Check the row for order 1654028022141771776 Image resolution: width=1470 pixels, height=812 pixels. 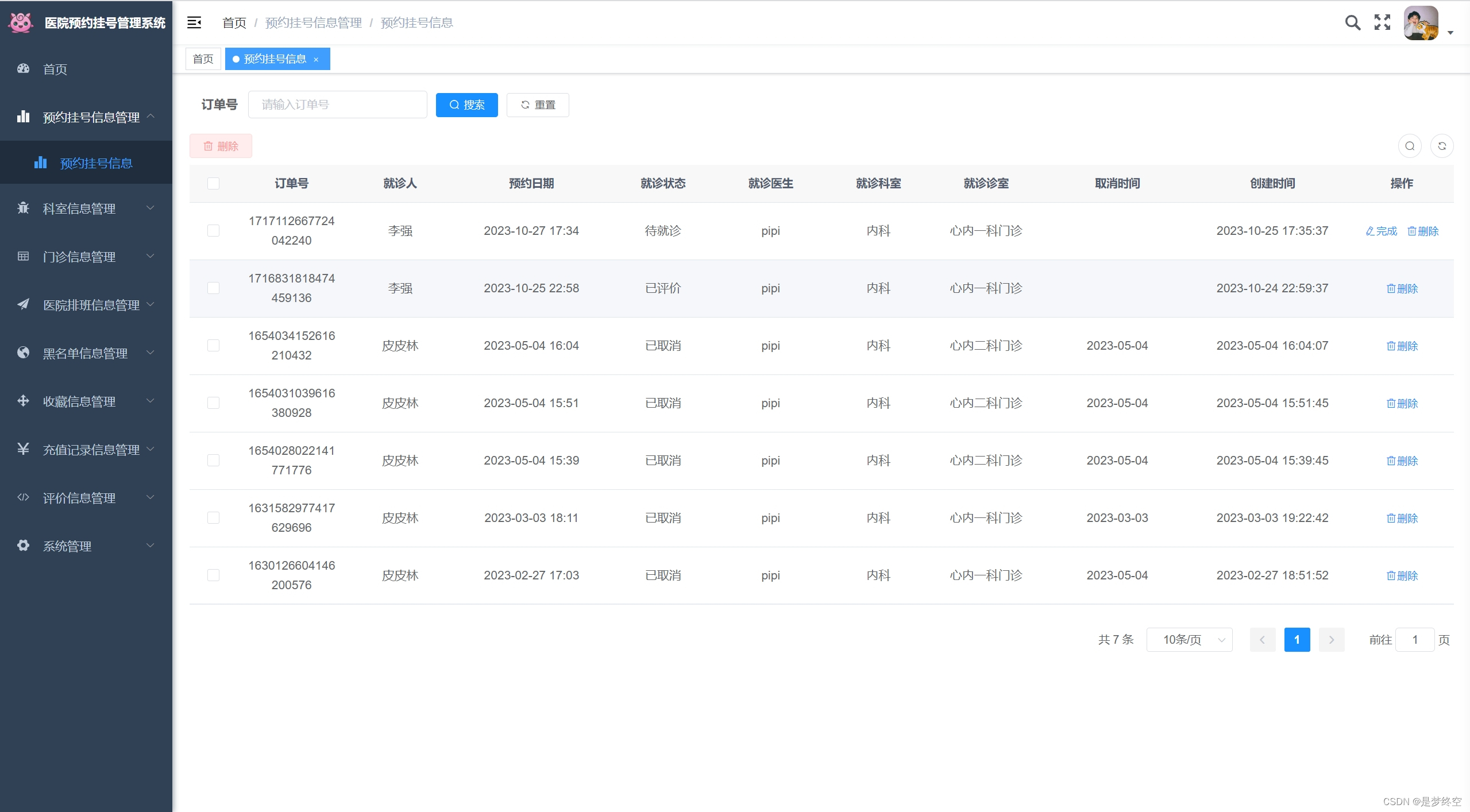(x=213, y=461)
